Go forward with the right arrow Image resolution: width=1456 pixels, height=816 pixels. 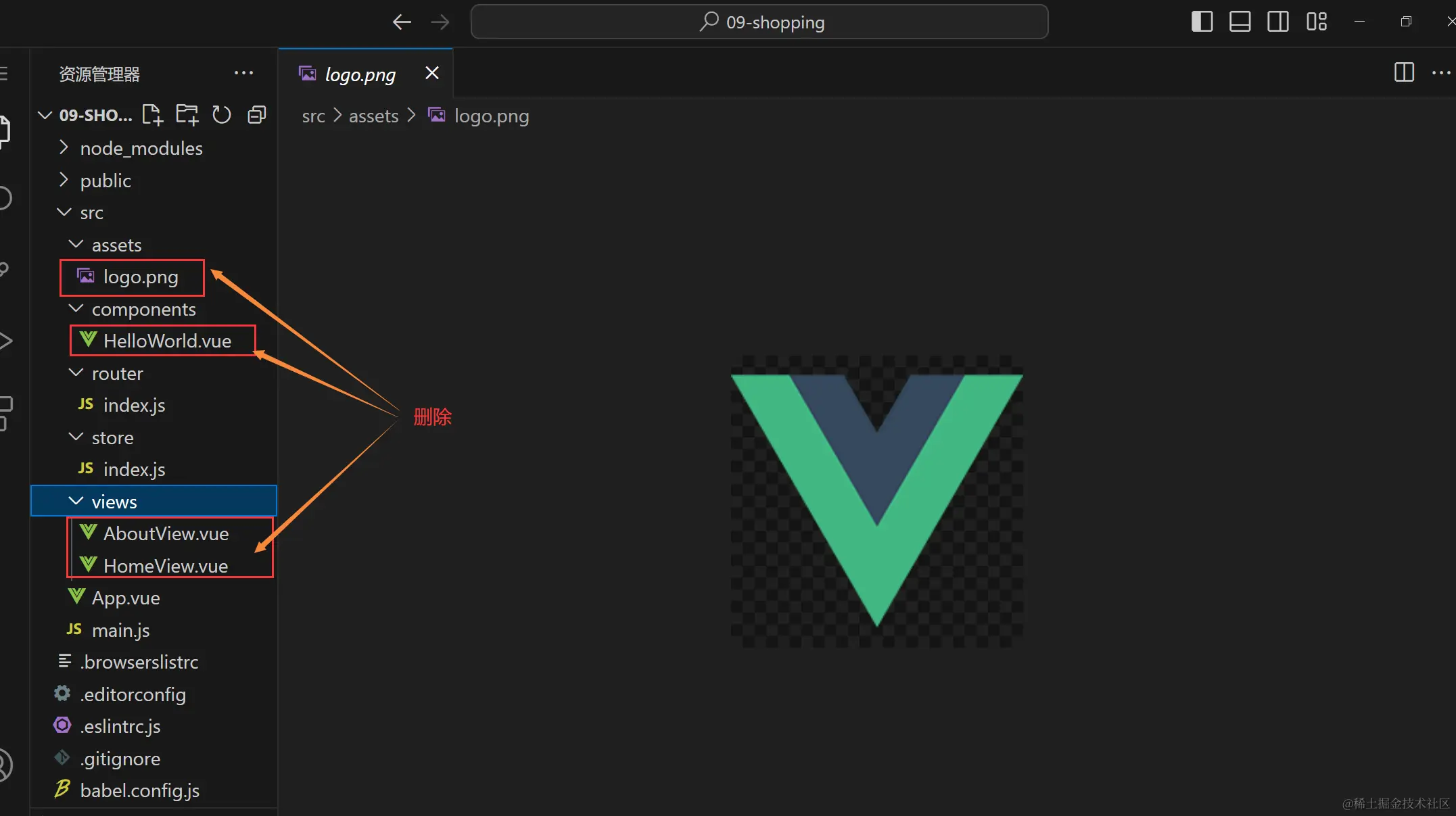tap(440, 22)
